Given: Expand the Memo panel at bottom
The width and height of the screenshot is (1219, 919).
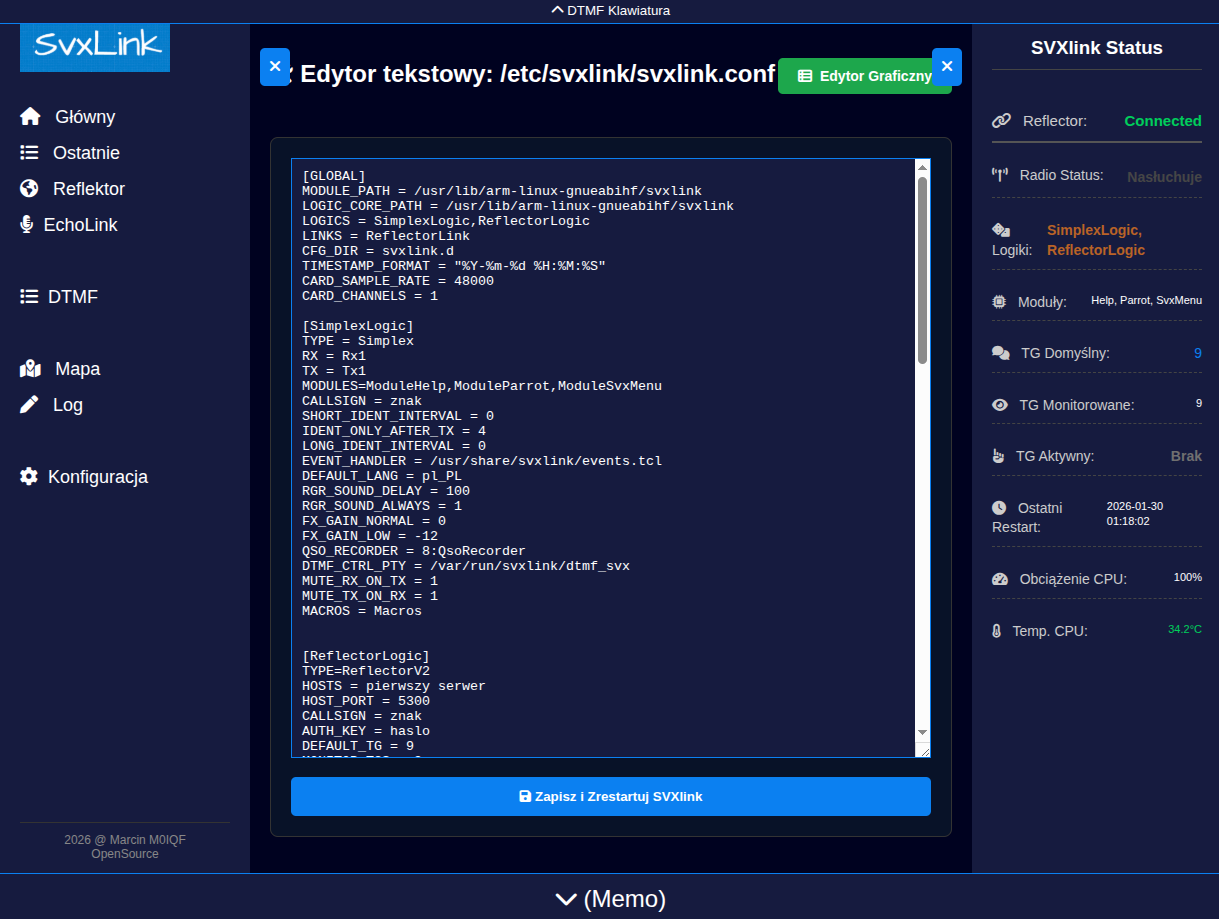Looking at the screenshot, I should click(609, 899).
